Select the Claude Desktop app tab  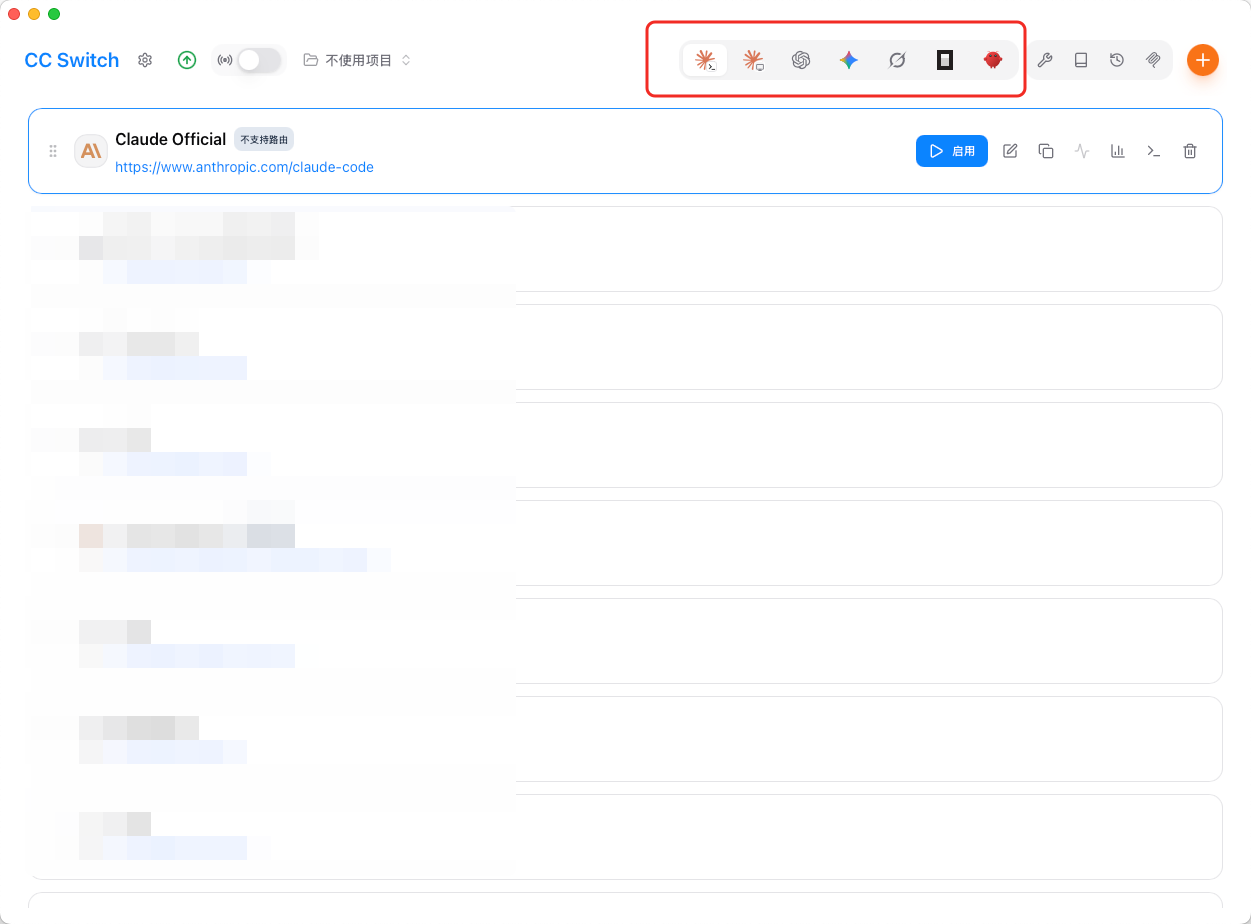tap(753, 60)
